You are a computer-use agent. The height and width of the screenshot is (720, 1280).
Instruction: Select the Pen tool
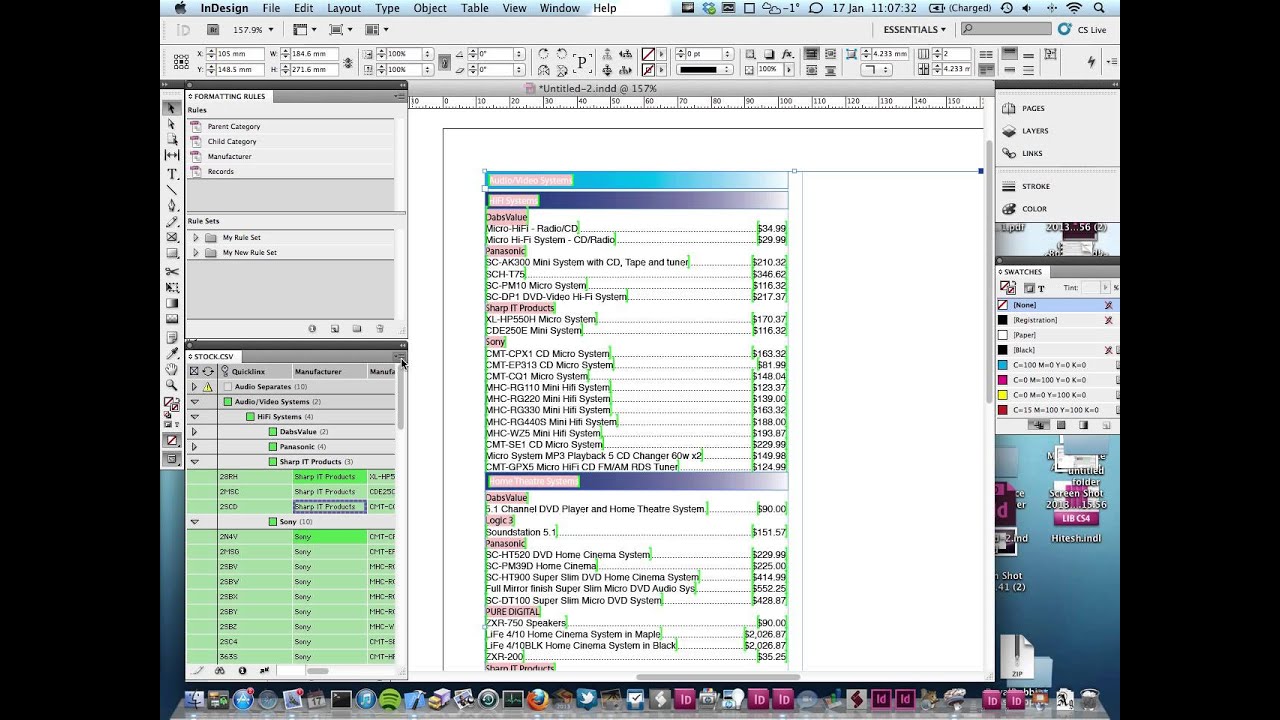tap(171, 205)
